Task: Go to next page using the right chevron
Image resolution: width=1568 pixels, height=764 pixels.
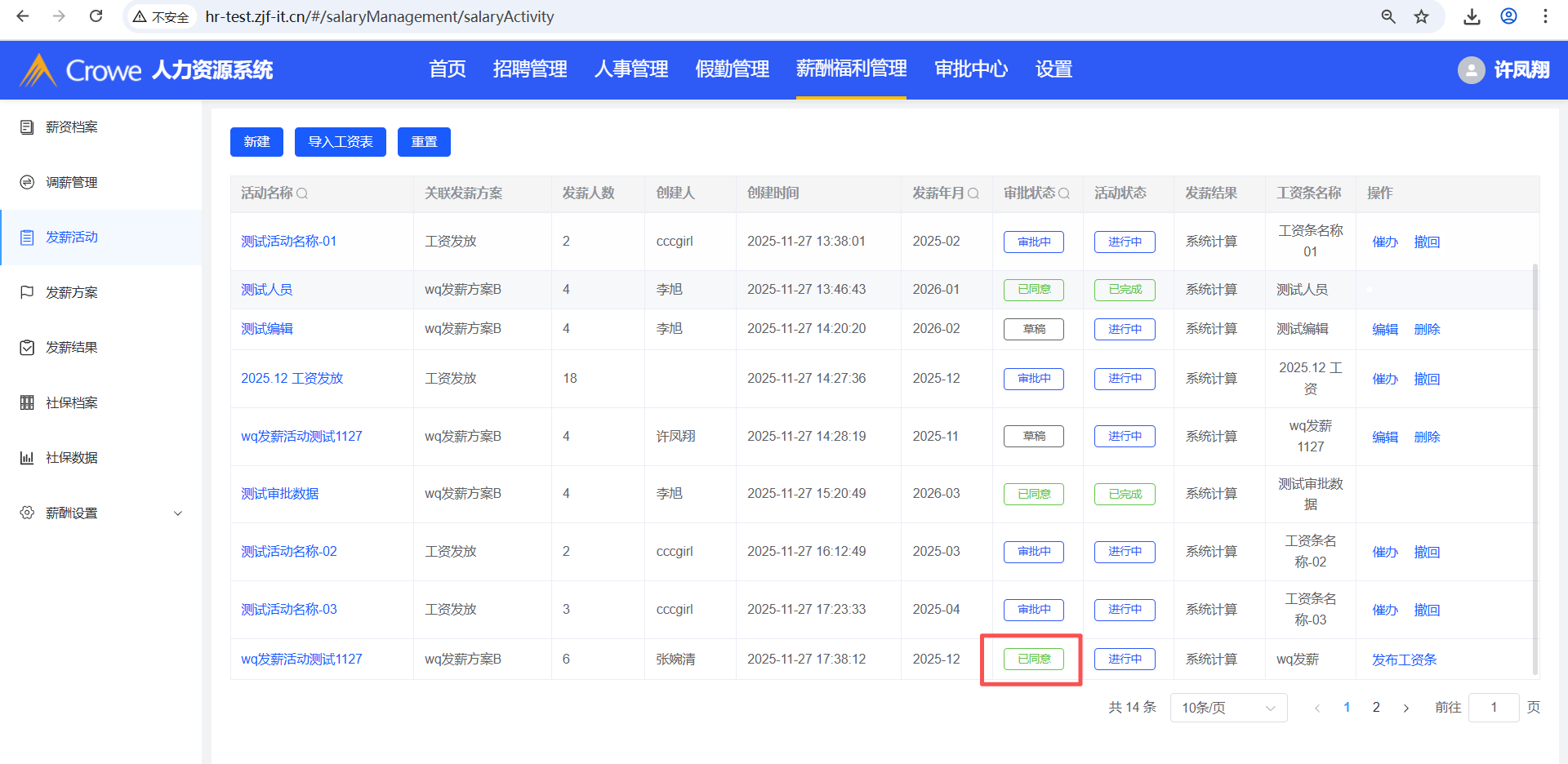Action: click(1406, 708)
